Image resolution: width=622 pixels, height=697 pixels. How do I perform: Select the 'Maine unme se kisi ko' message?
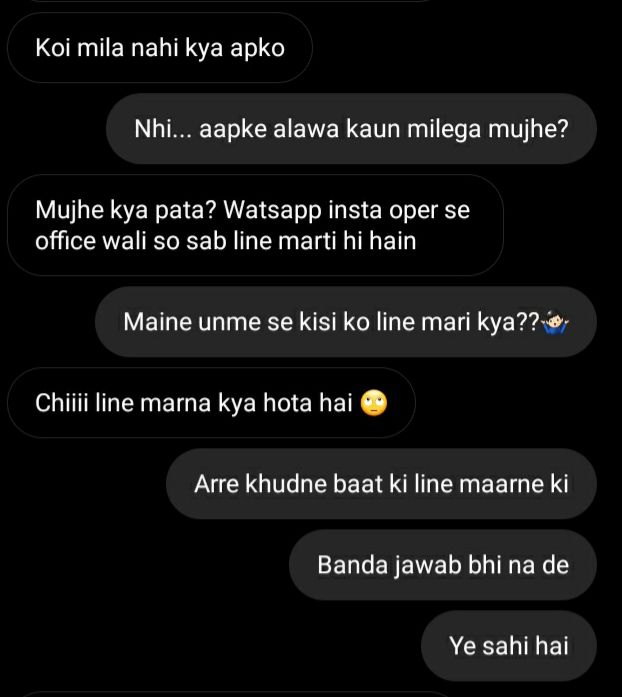346,322
